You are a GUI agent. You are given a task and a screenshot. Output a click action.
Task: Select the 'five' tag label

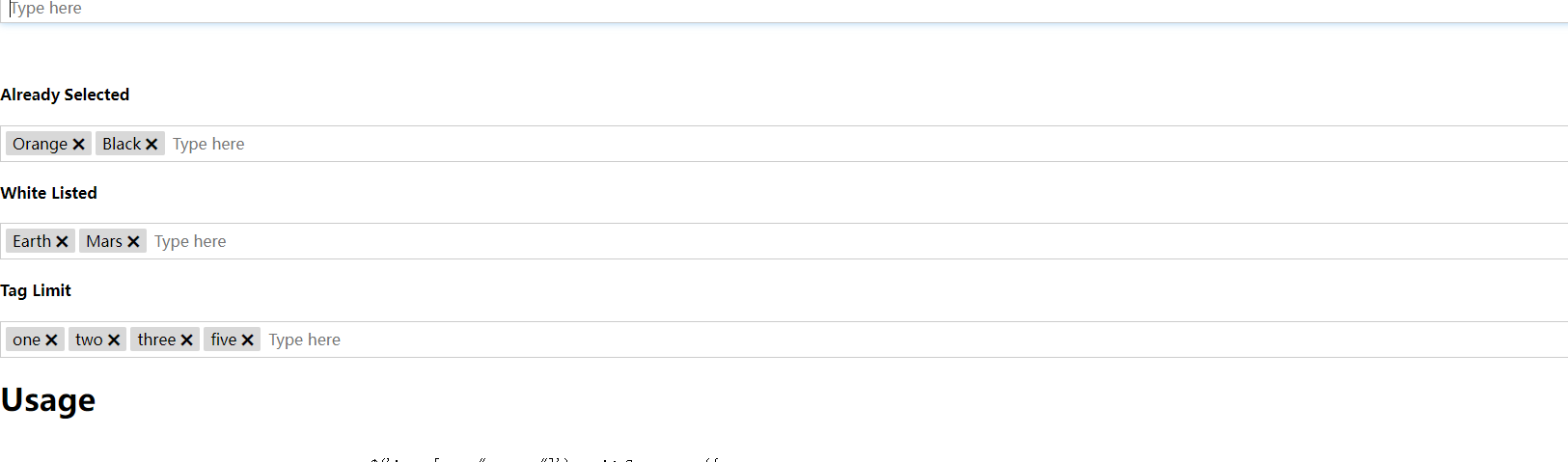[x=224, y=340]
